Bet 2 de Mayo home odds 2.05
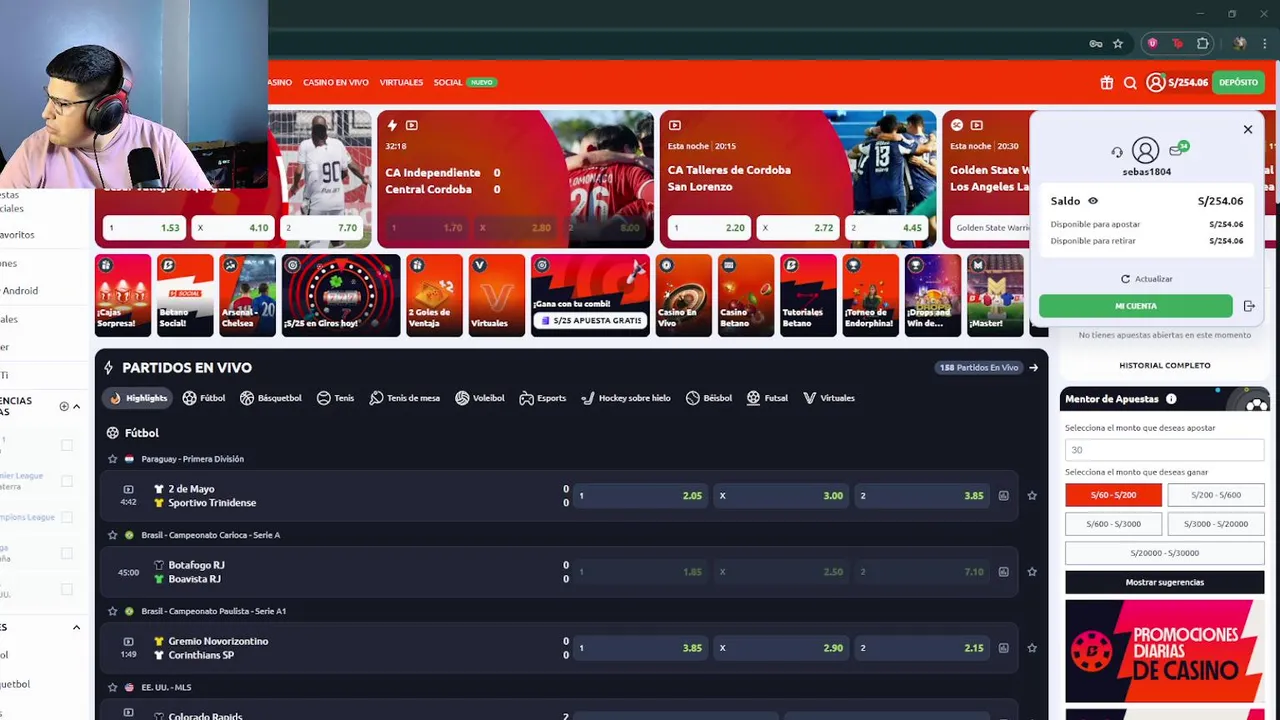1280x720 pixels. coord(641,496)
